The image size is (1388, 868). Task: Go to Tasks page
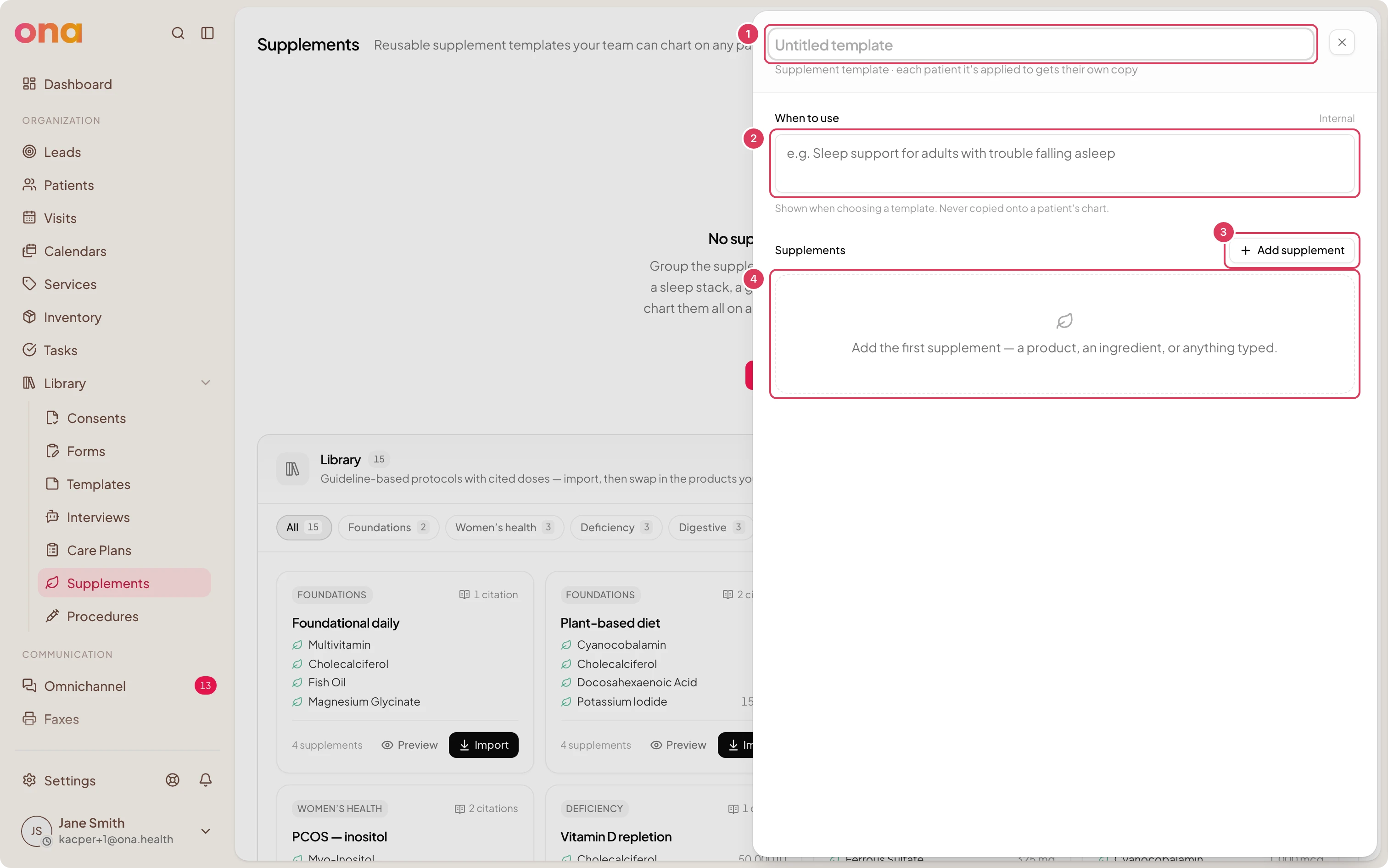pyautogui.click(x=118, y=350)
